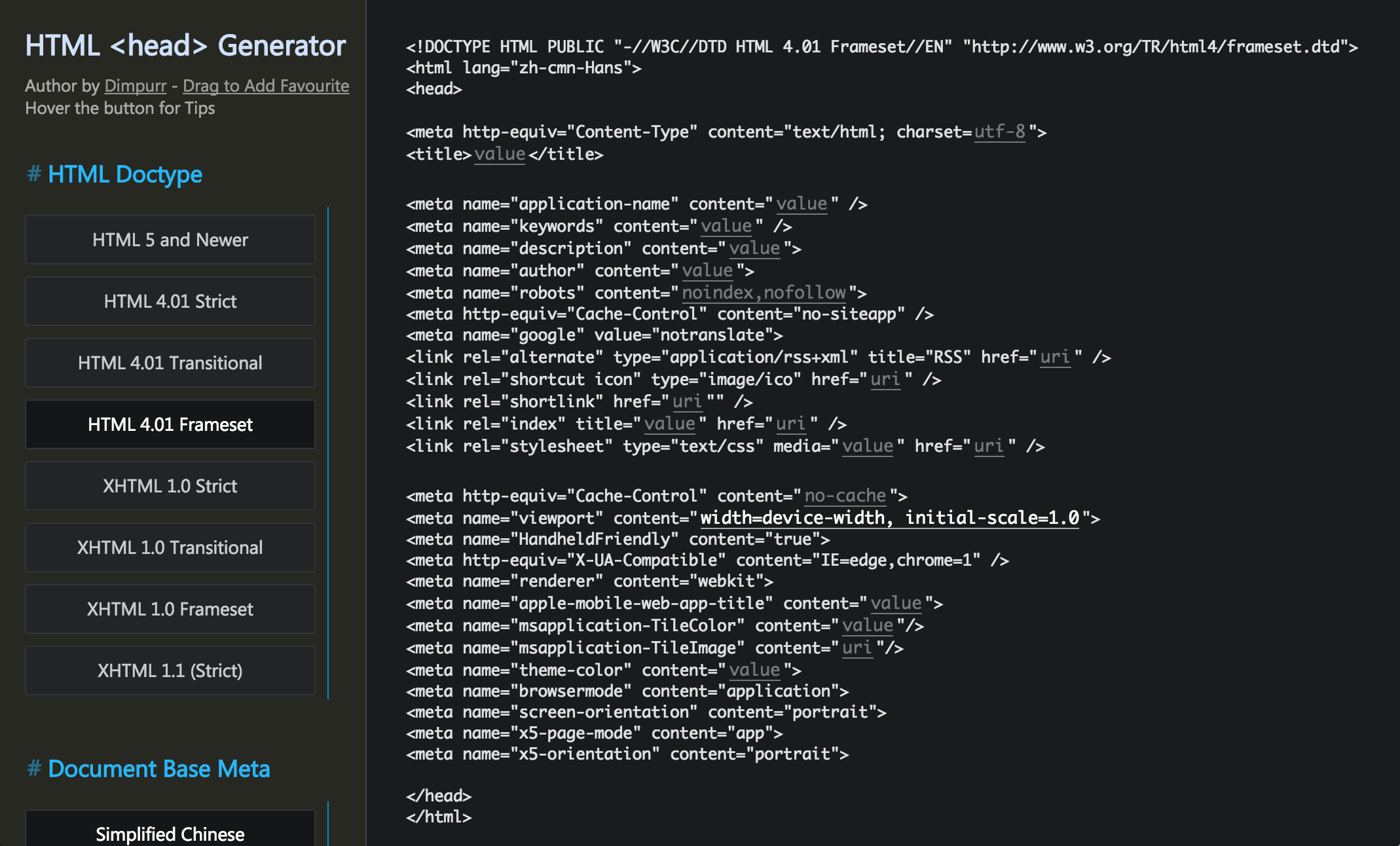Screen dimensions: 1400x846
Task: Edit the keywords meta content value
Action: click(726, 226)
